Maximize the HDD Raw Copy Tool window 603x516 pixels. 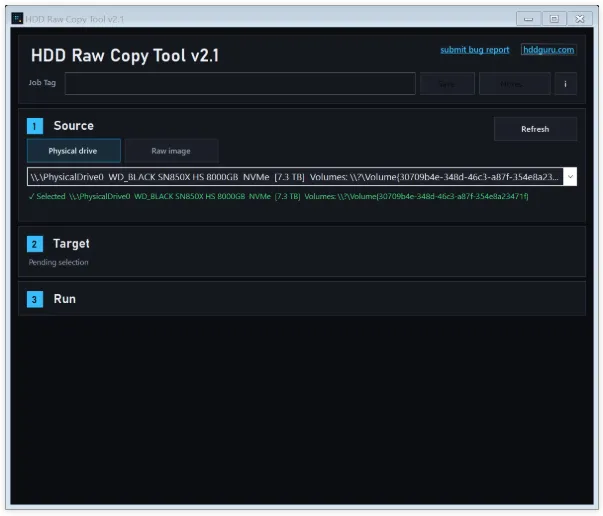[554, 18]
